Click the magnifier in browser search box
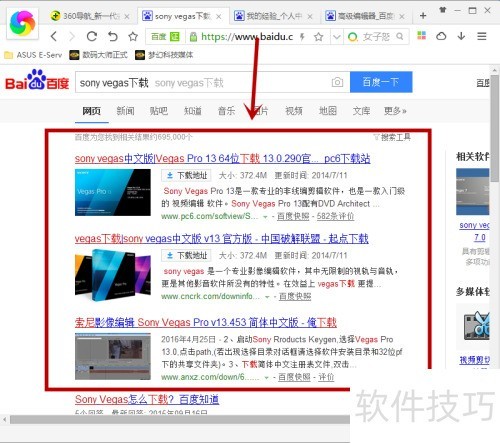This screenshot has width=500, height=443. pos(400,36)
